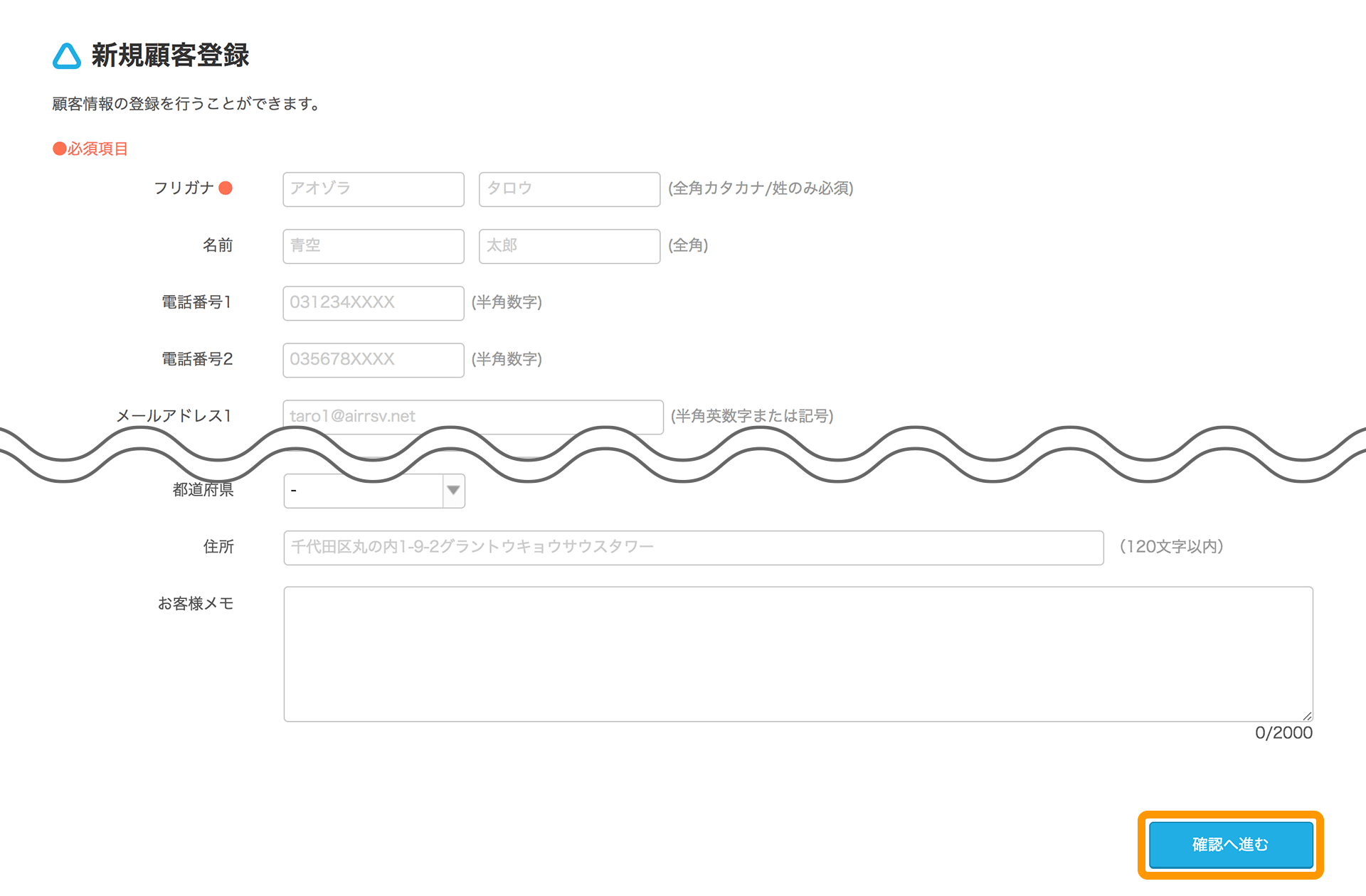
Task: Click the 住所 address input field
Action: 693,548
